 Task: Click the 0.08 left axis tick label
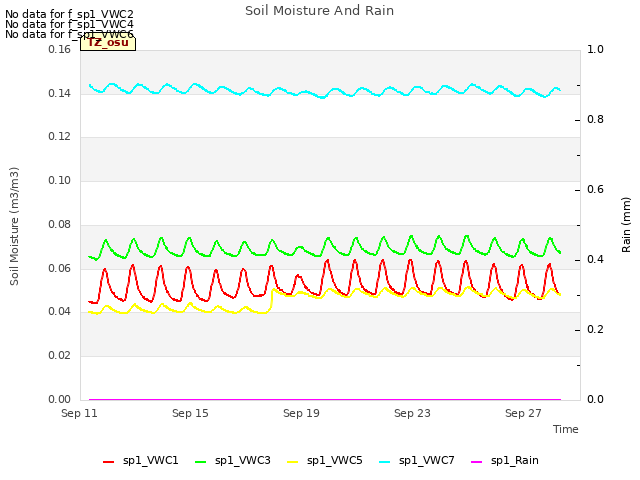point(60,224)
